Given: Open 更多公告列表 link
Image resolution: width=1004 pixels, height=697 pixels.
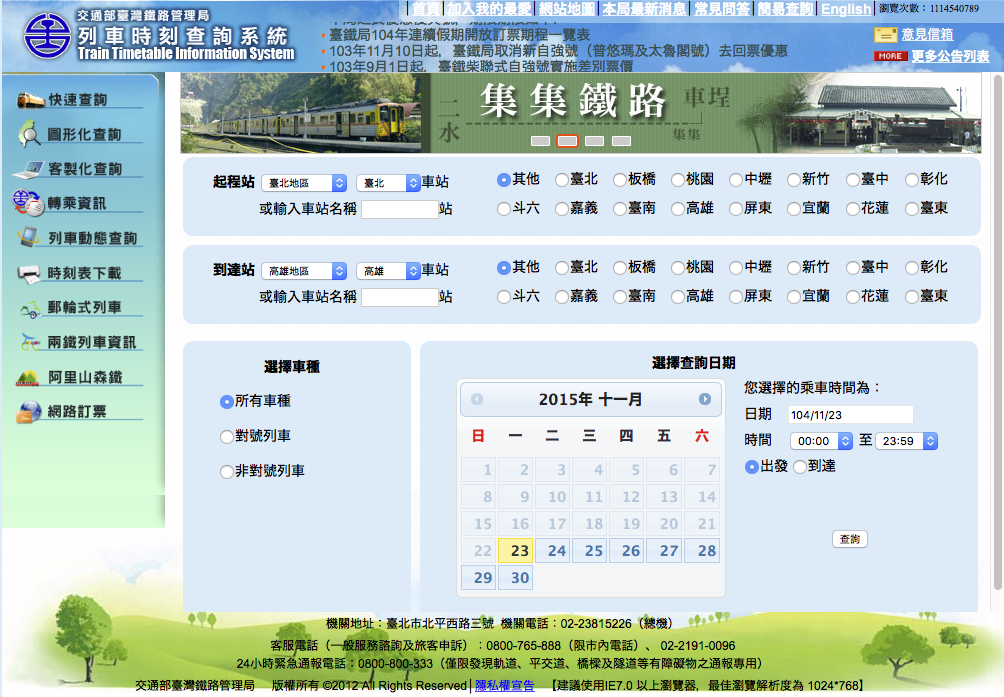Looking at the screenshot, I should (x=950, y=56).
